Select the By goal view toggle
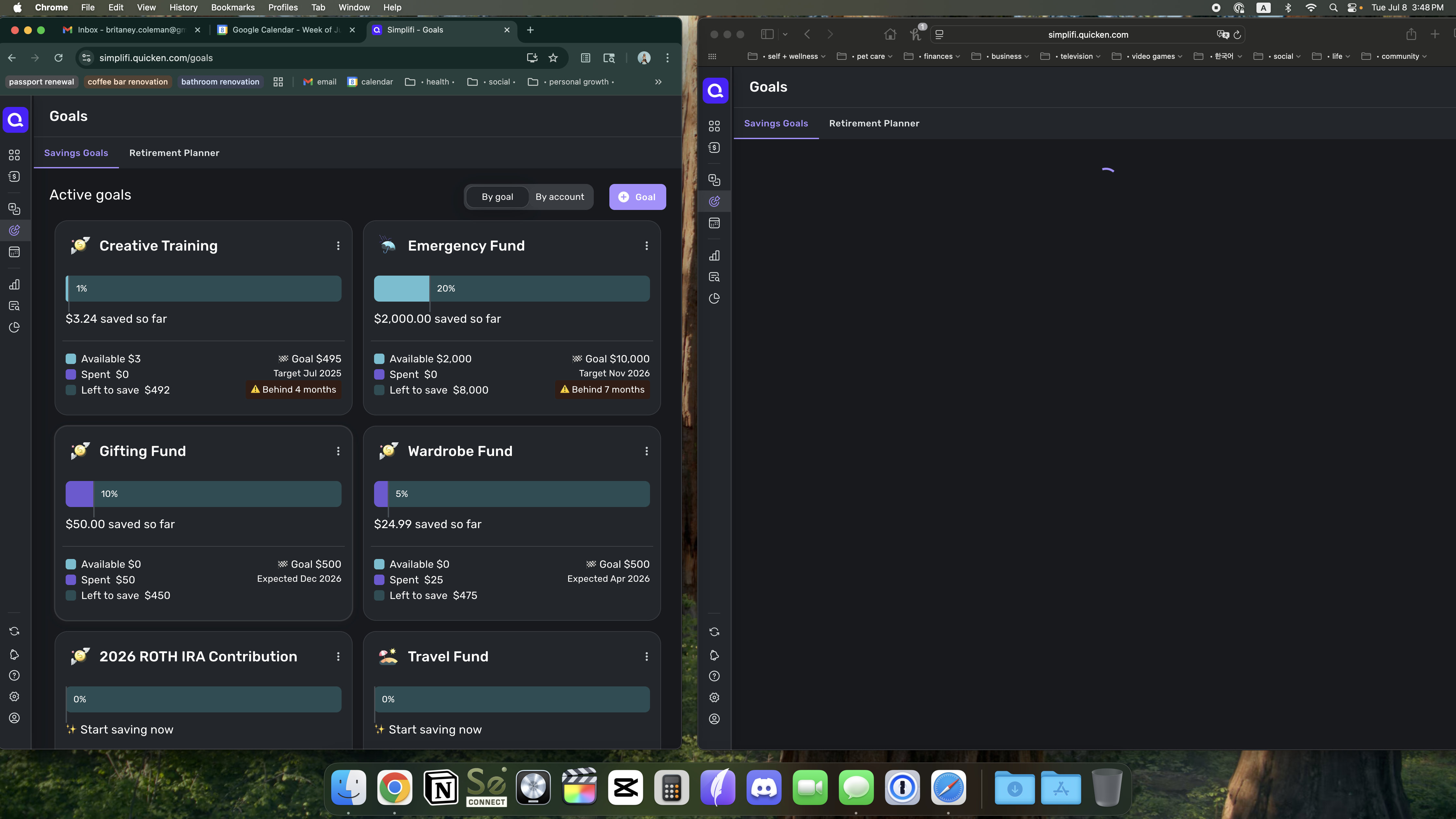The width and height of the screenshot is (1456, 819). (497, 197)
